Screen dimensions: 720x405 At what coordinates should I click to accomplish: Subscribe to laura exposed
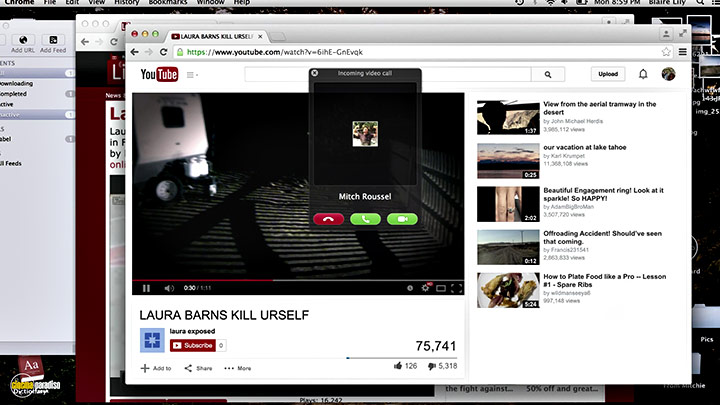[192, 345]
